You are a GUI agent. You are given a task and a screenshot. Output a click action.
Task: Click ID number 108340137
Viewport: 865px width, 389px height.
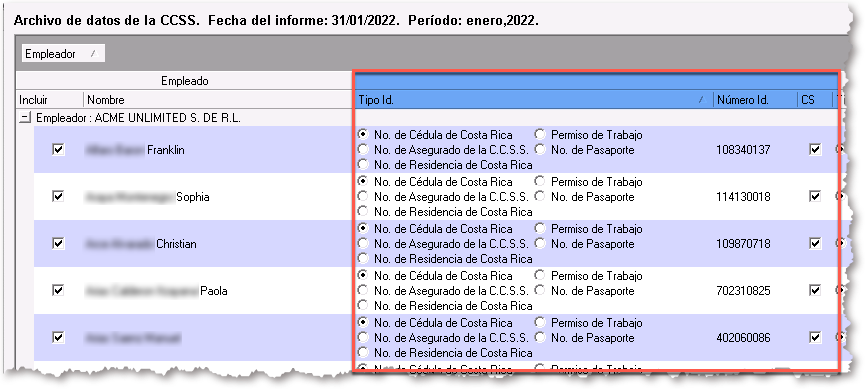click(x=743, y=150)
